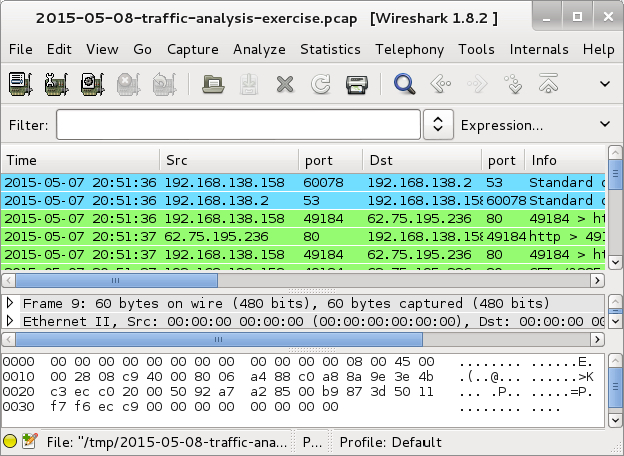Viewport: 624px width, 456px height.
Task: Open the capture interfaces list icon
Action: click(20, 84)
